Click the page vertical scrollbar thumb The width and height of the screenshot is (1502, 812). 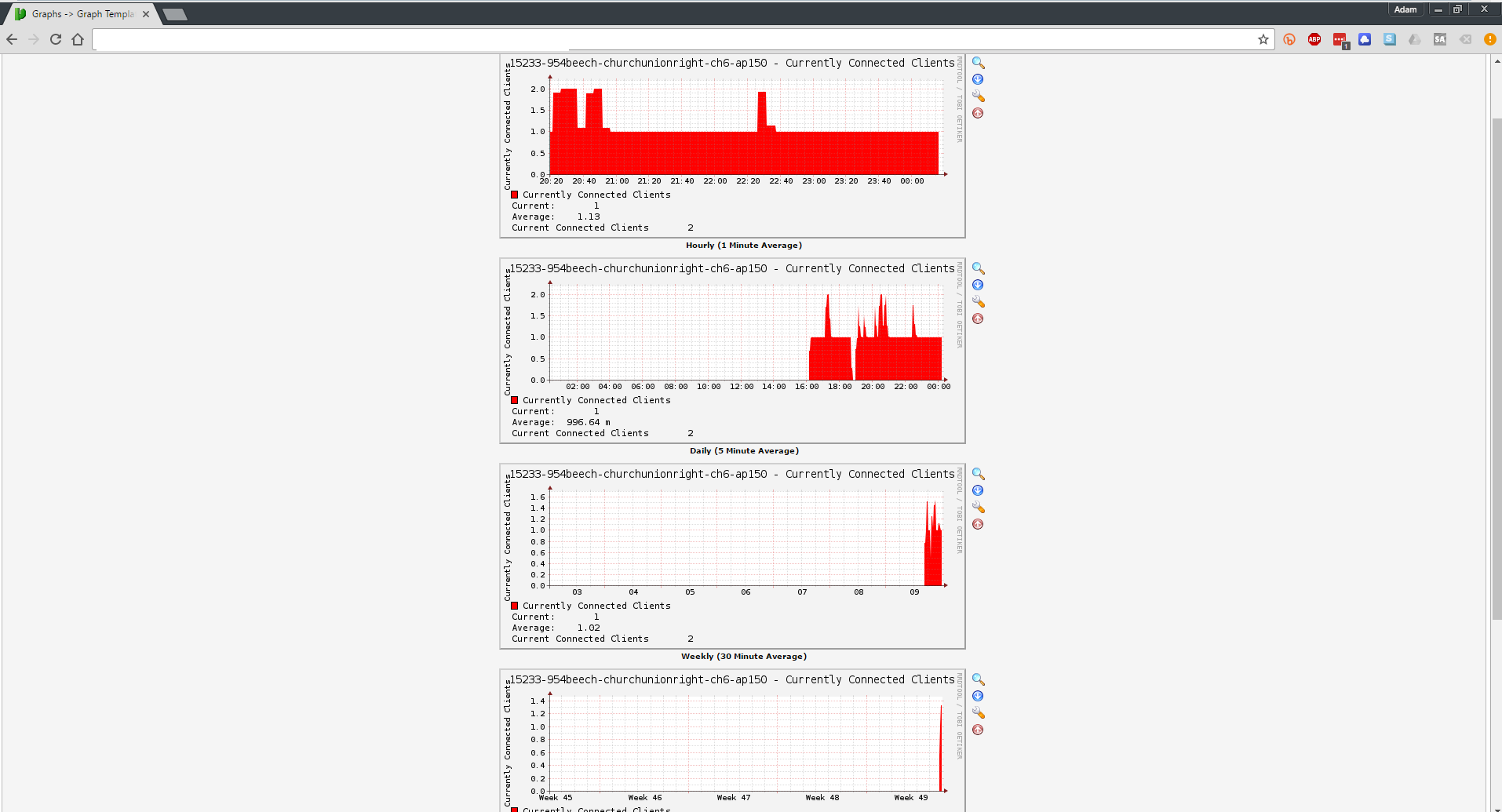point(1497,369)
